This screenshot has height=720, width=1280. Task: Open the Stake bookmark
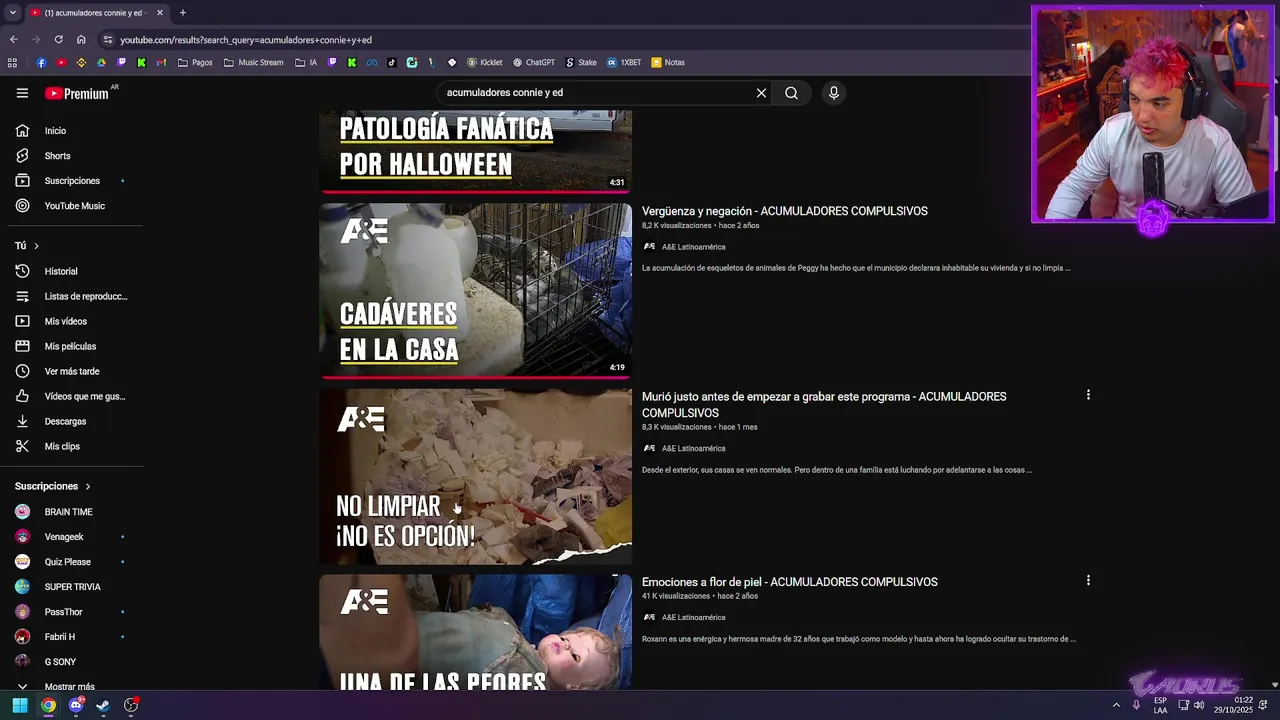click(x=581, y=62)
